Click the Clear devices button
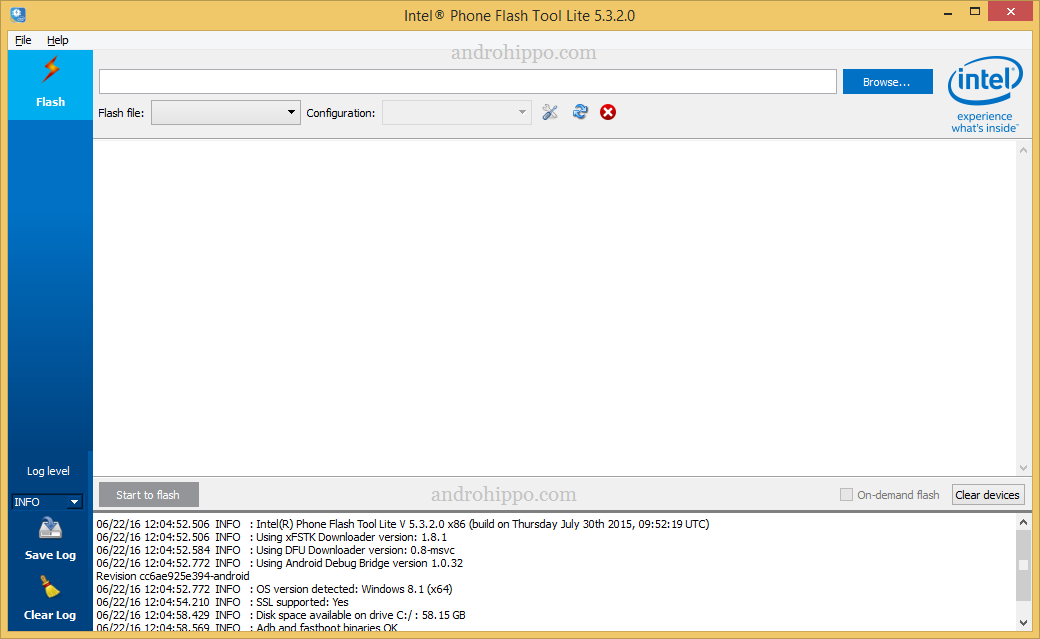The width and height of the screenshot is (1040, 639). coord(988,495)
